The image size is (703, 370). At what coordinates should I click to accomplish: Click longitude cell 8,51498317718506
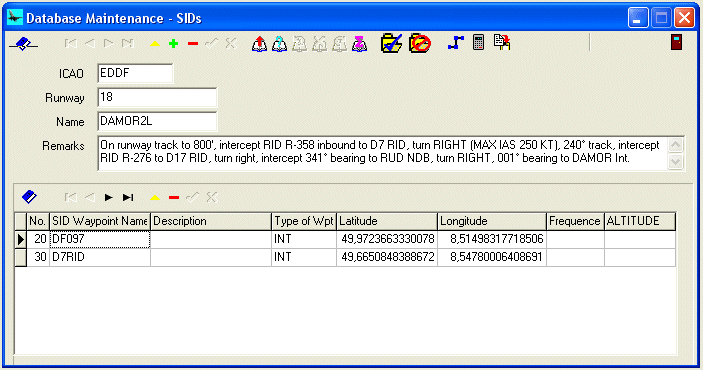(x=492, y=239)
